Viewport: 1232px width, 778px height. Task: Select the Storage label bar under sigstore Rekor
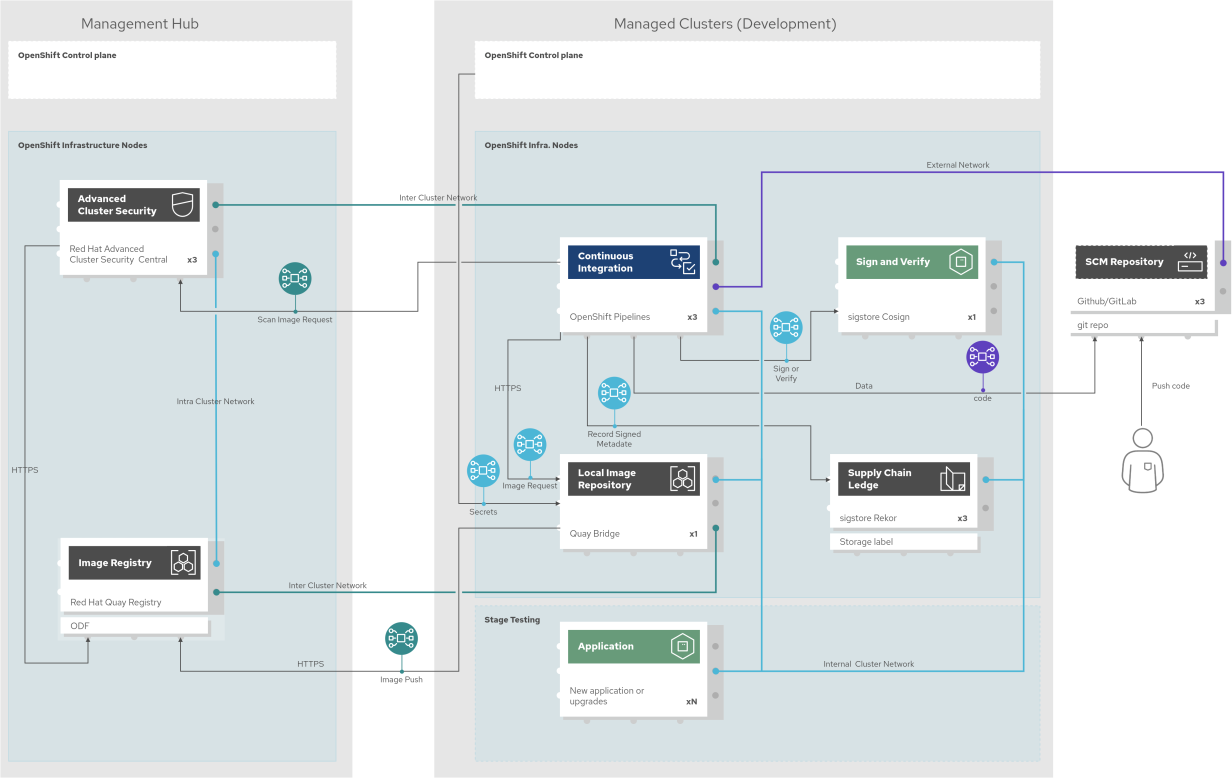pyautogui.click(x=904, y=541)
